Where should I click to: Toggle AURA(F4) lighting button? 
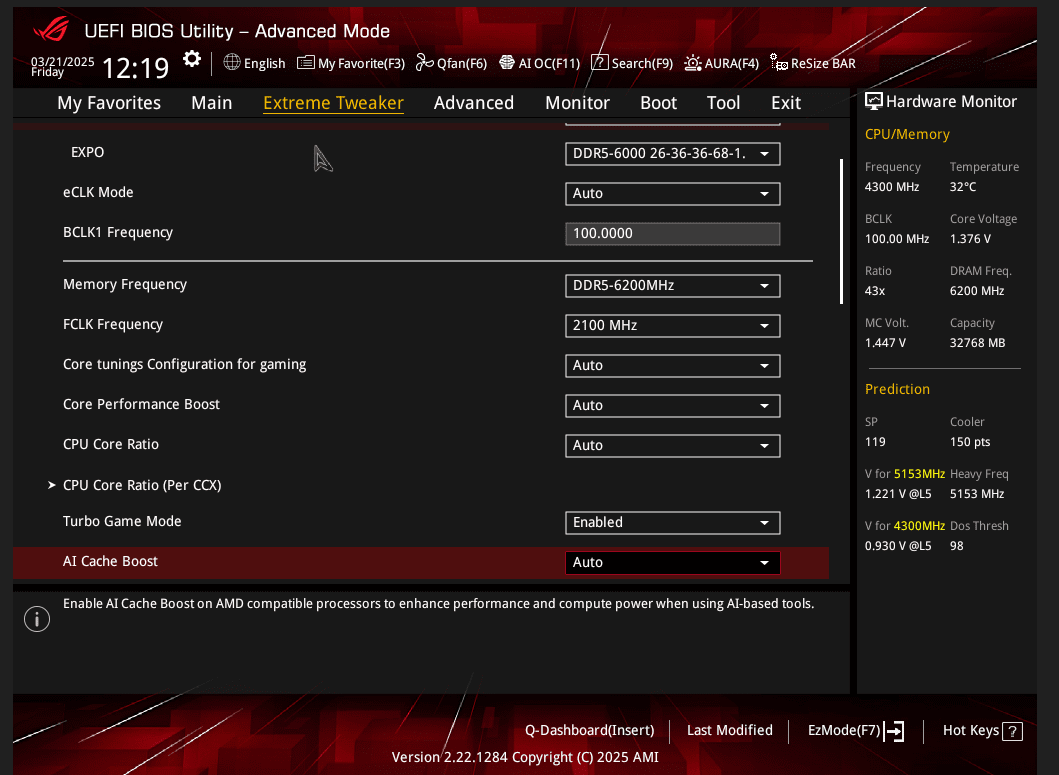721,64
